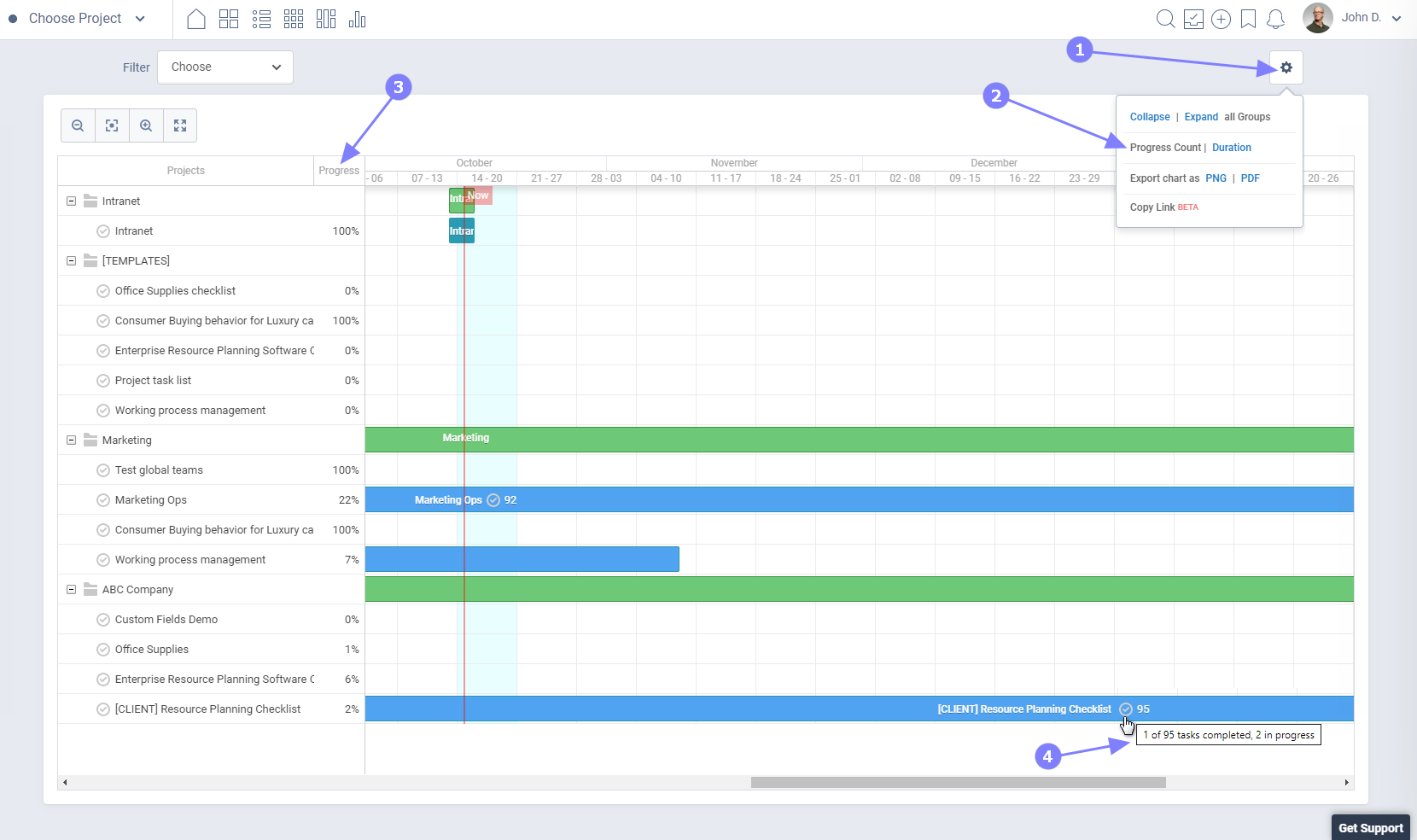Image resolution: width=1417 pixels, height=840 pixels.
Task: Zoom in on the Gantt chart
Action: [x=146, y=125]
